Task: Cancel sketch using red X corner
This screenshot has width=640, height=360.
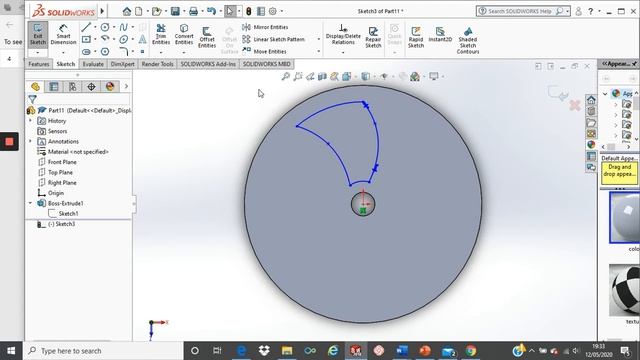Action: coord(575,105)
